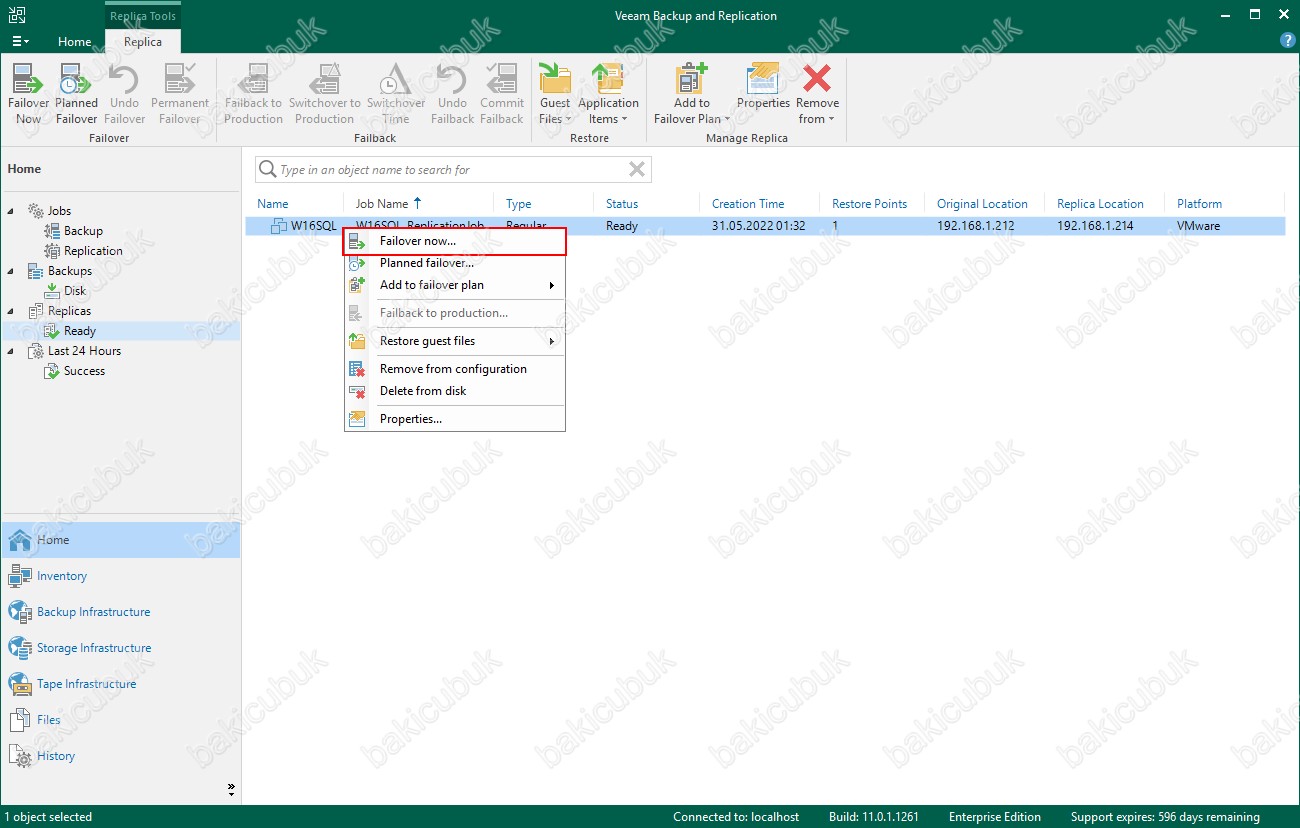Switch to the Home ribbon tab
The image size is (1300, 828).
pos(75,42)
